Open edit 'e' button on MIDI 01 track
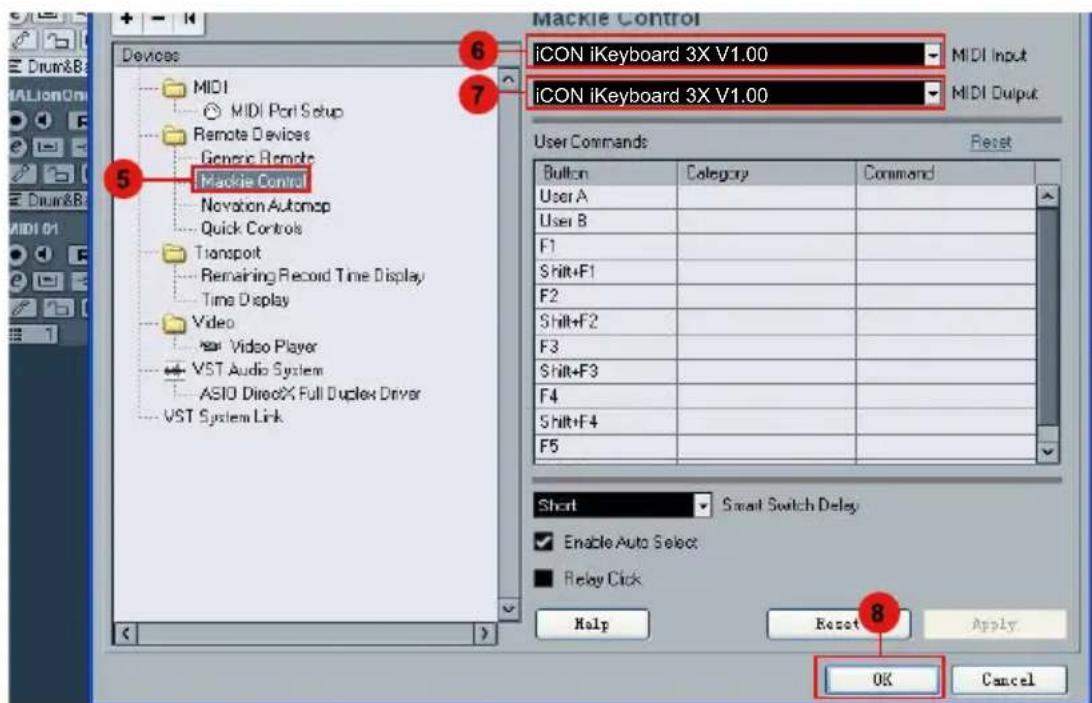The image size is (1092, 703). (x=17, y=281)
